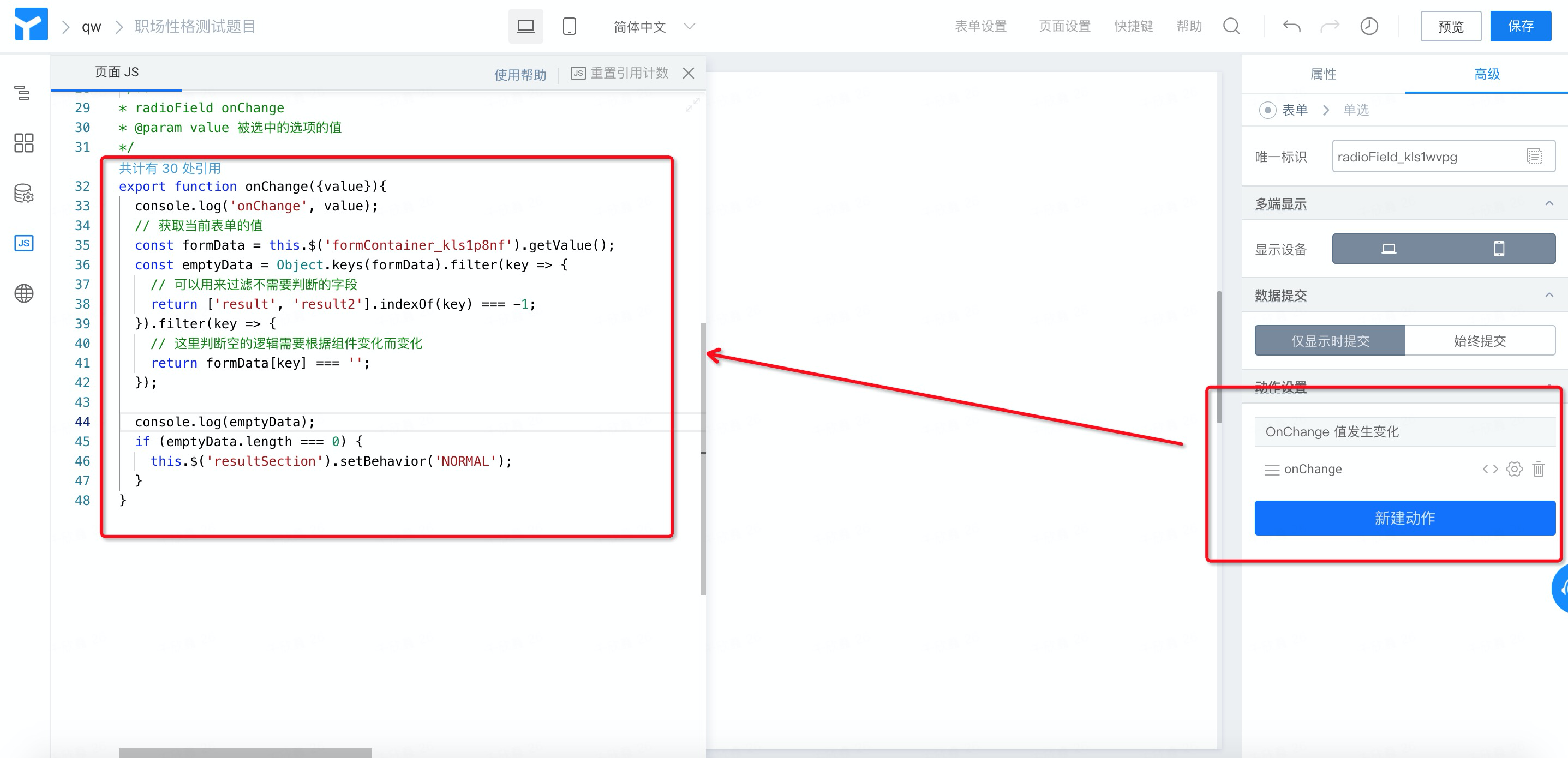
Task: Click the JS action panel sidebar icon
Action: point(23,243)
